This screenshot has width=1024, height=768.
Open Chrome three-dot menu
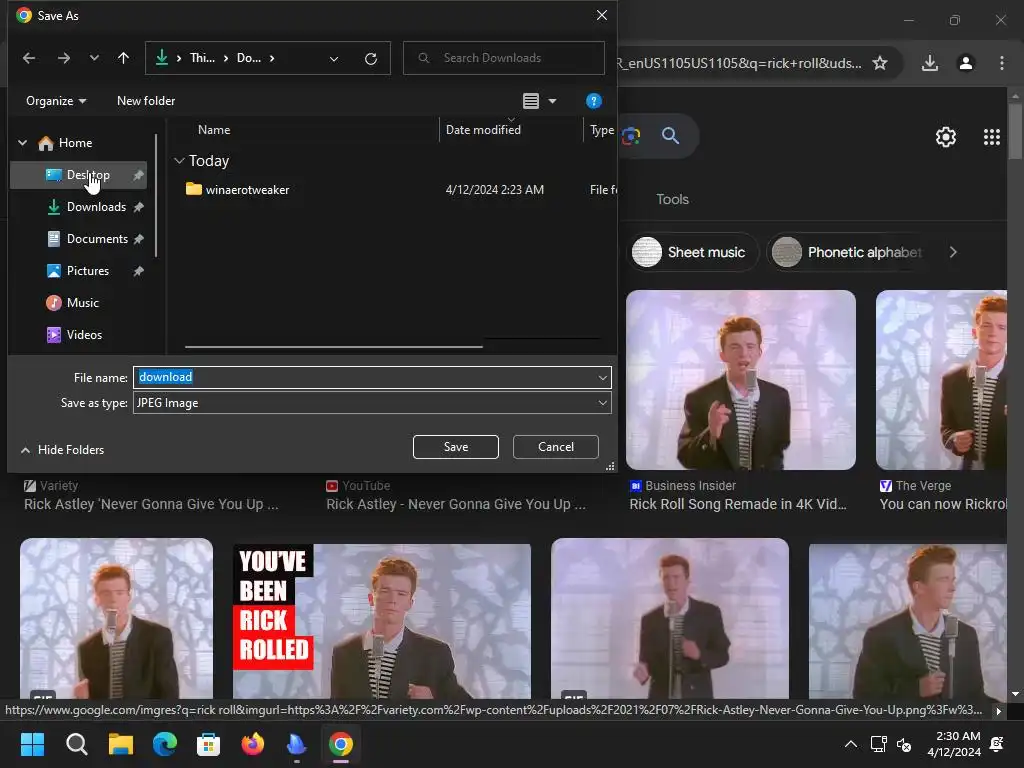(1002, 63)
